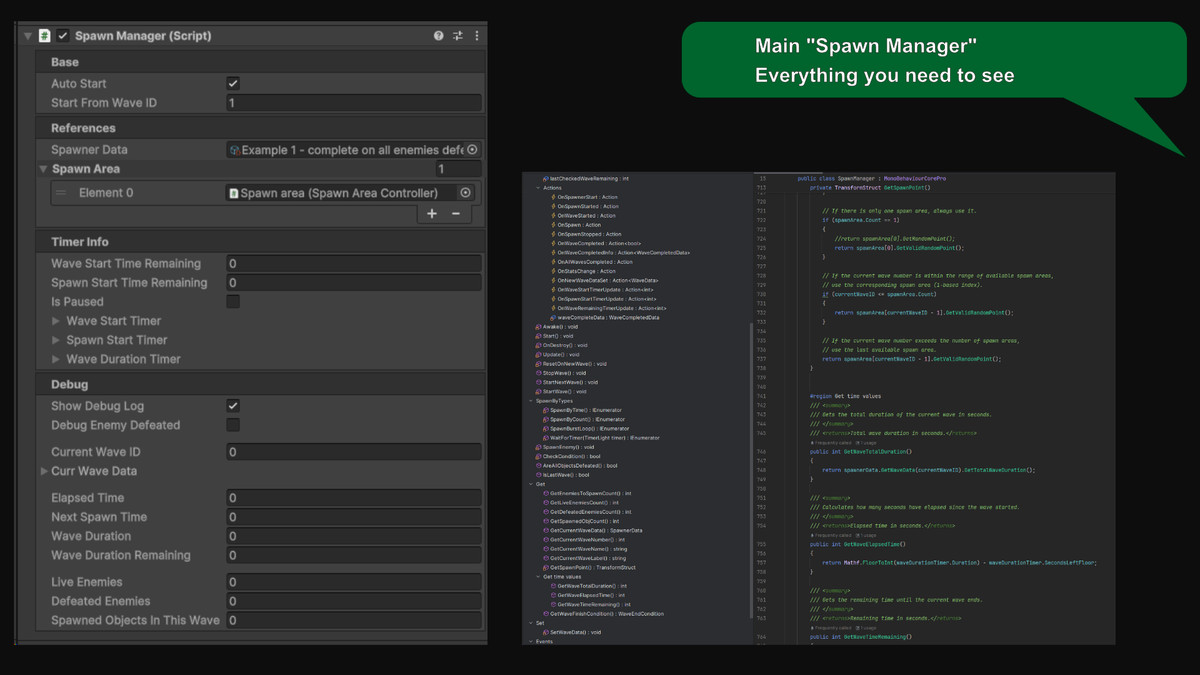Screen dimensions: 1200x675
Task: Click the Element 0 object picker icon
Action: click(465, 193)
